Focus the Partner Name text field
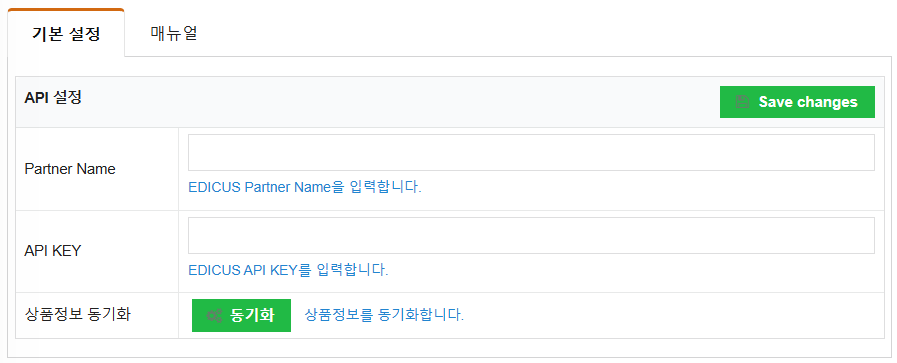The height and width of the screenshot is (363, 897). [531, 153]
